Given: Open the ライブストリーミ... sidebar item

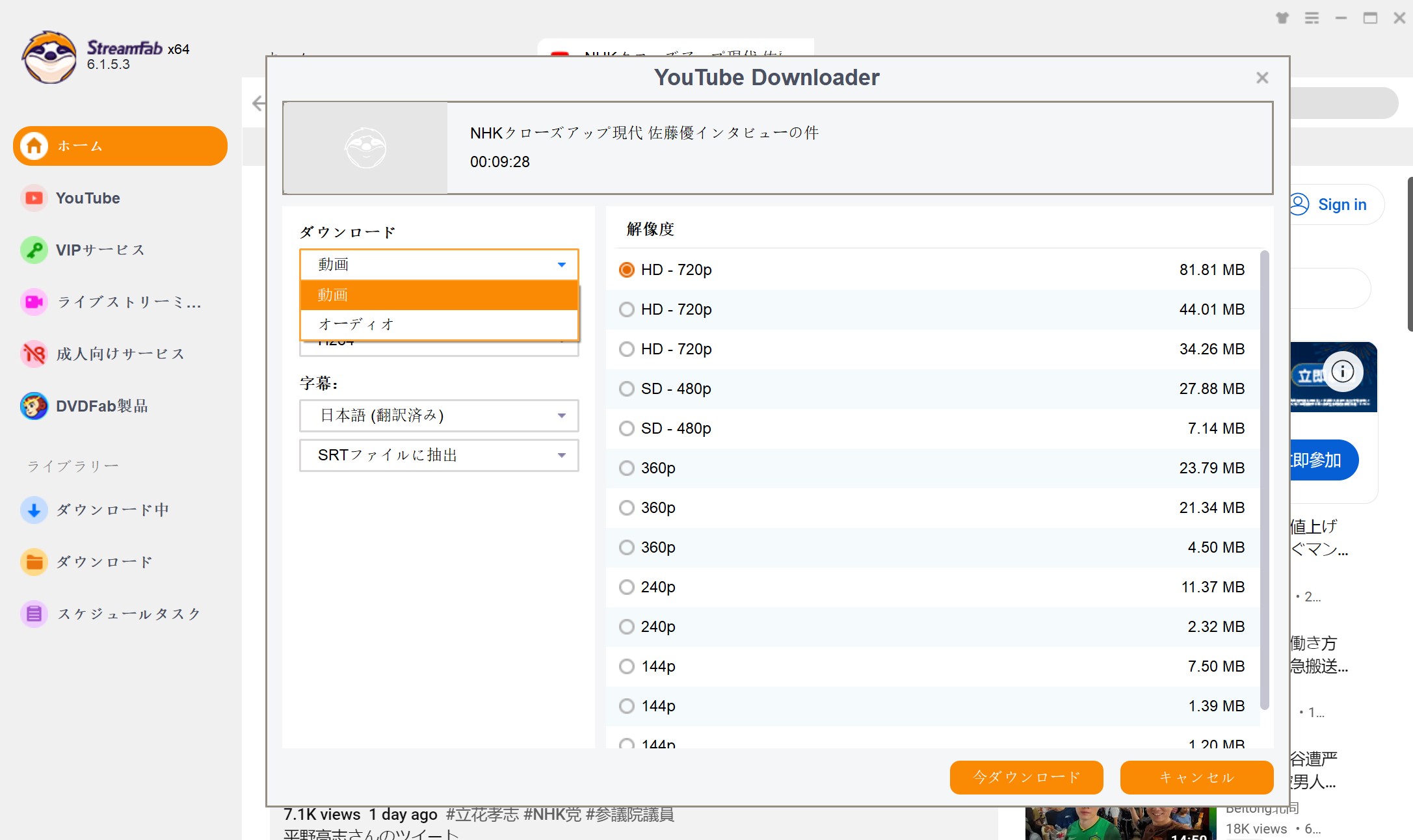Looking at the screenshot, I should (120, 302).
